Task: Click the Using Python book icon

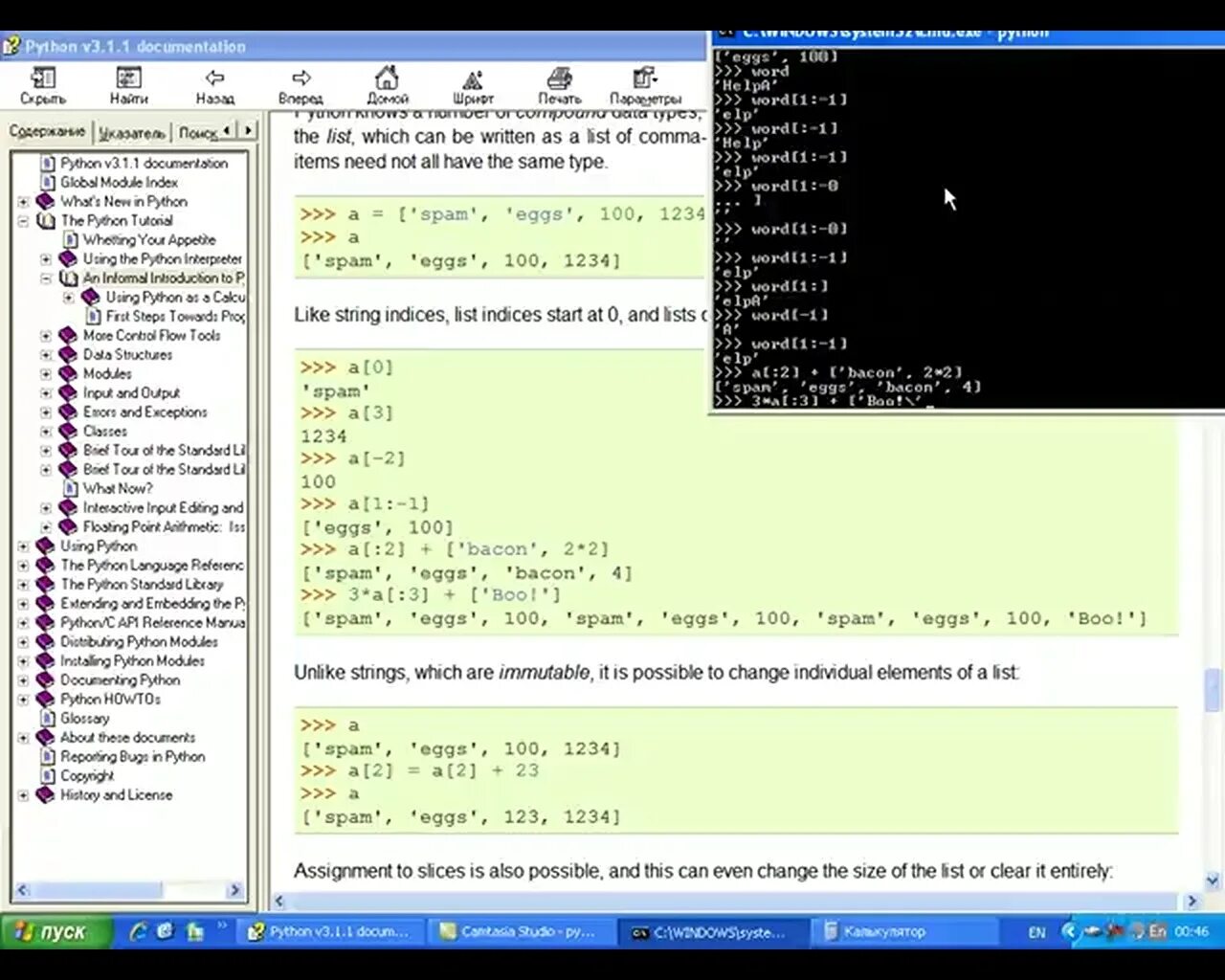Action: point(45,546)
